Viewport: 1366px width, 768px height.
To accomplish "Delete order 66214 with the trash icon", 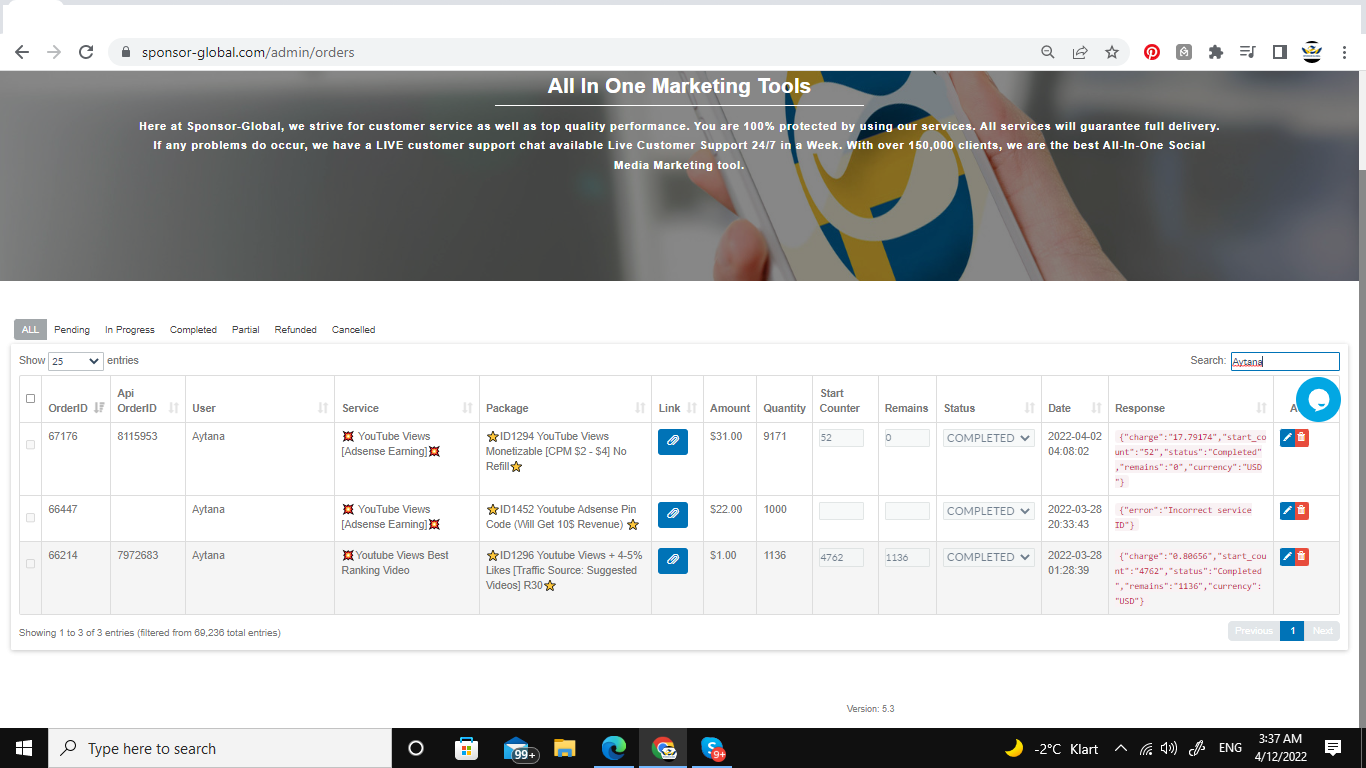I will 1301,556.
